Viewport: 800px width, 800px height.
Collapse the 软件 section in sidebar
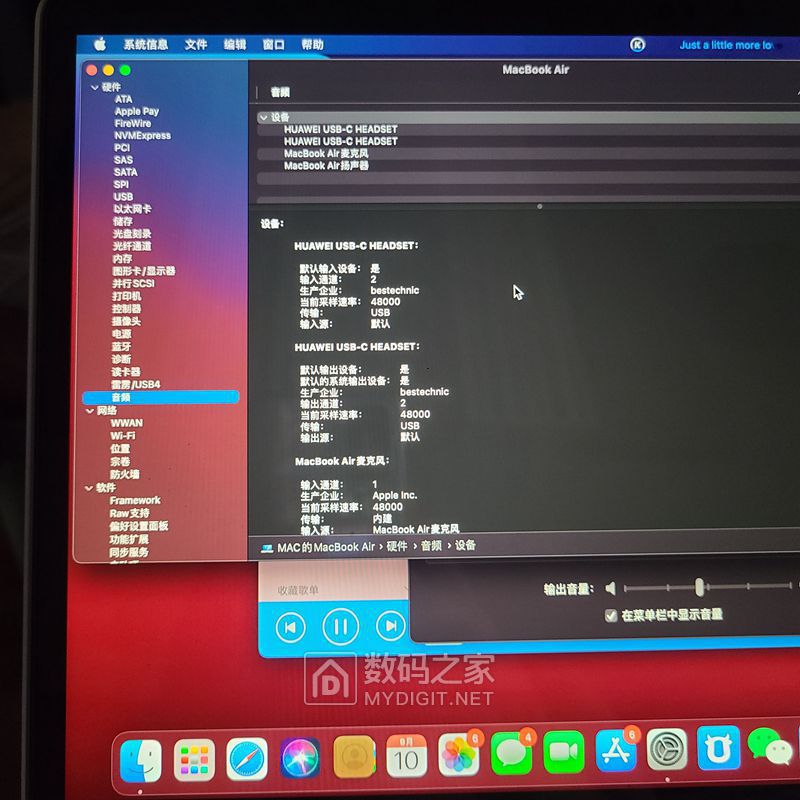point(89,488)
